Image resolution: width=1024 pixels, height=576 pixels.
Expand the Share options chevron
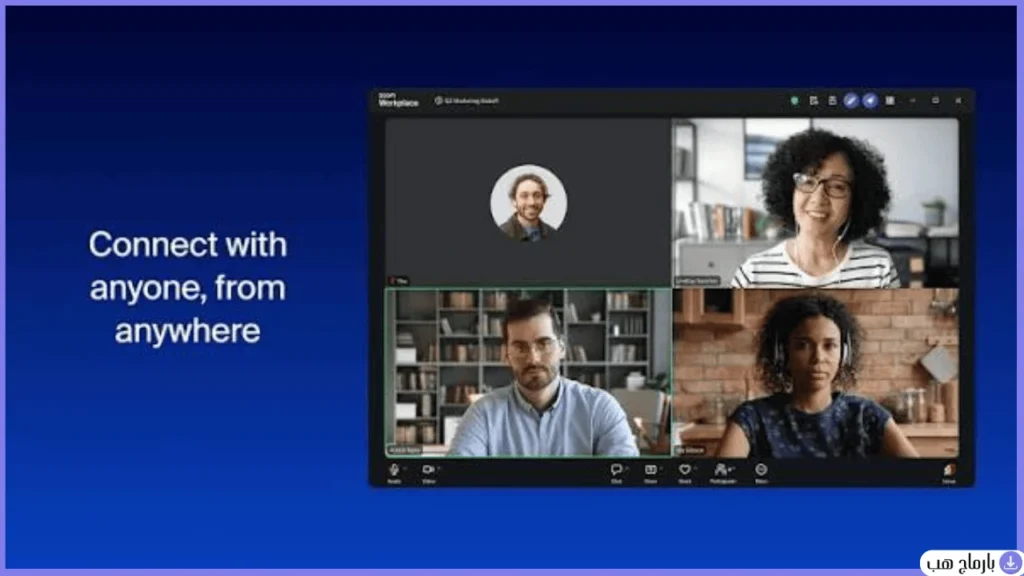tap(661, 468)
